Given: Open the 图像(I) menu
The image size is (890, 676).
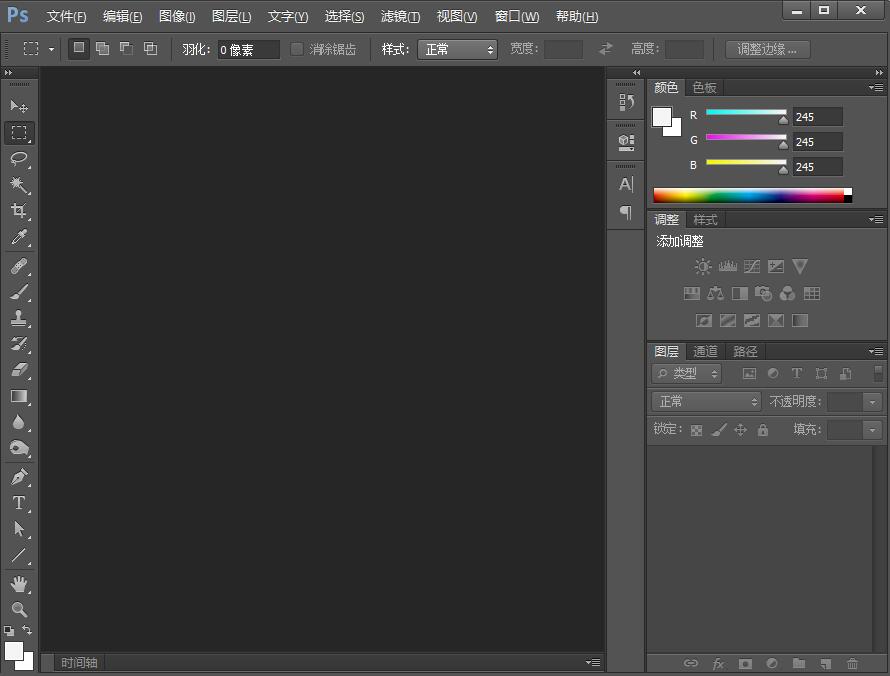Looking at the screenshot, I should 177,16.
